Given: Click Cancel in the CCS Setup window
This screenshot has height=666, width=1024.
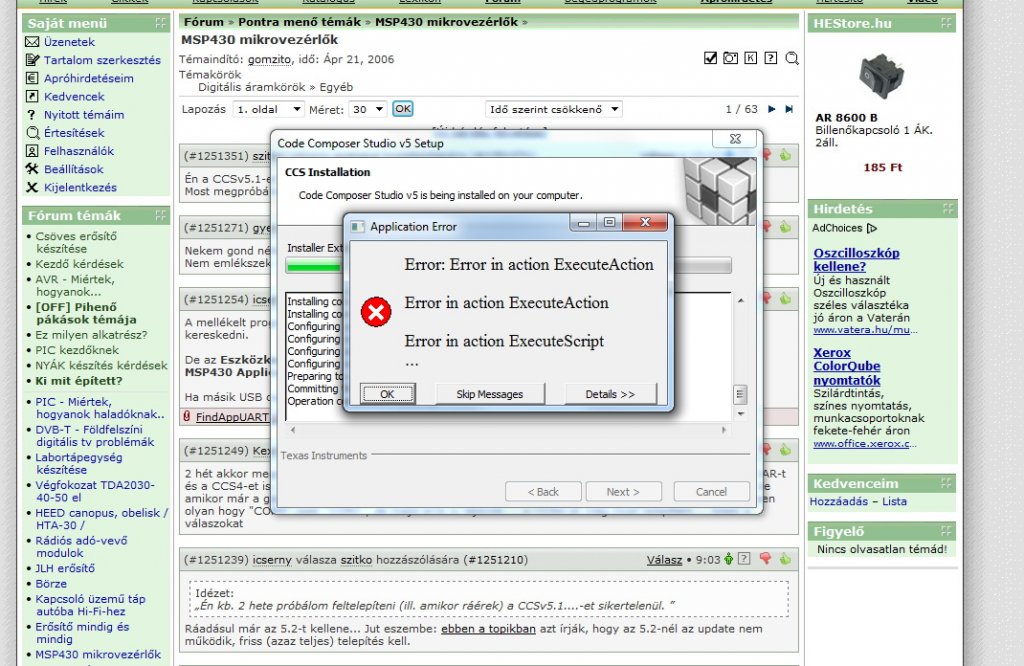Looking at the screenshot, I should point(711,492).
